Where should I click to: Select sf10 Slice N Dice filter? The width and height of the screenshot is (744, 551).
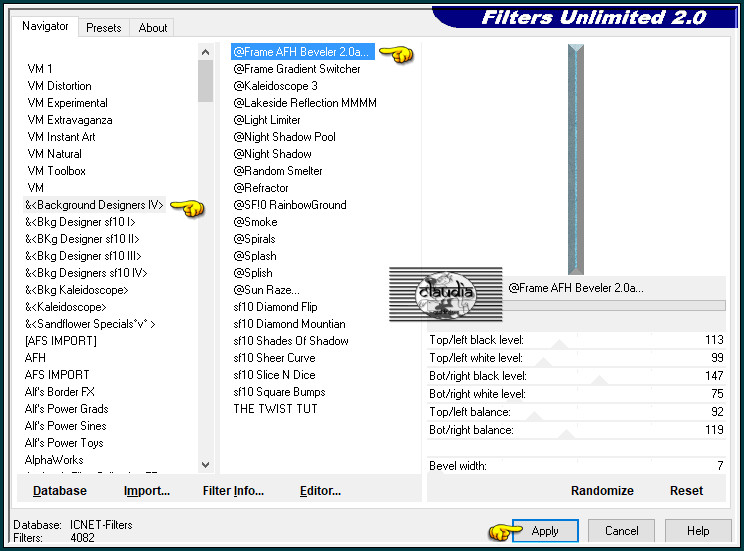point(274,375)
